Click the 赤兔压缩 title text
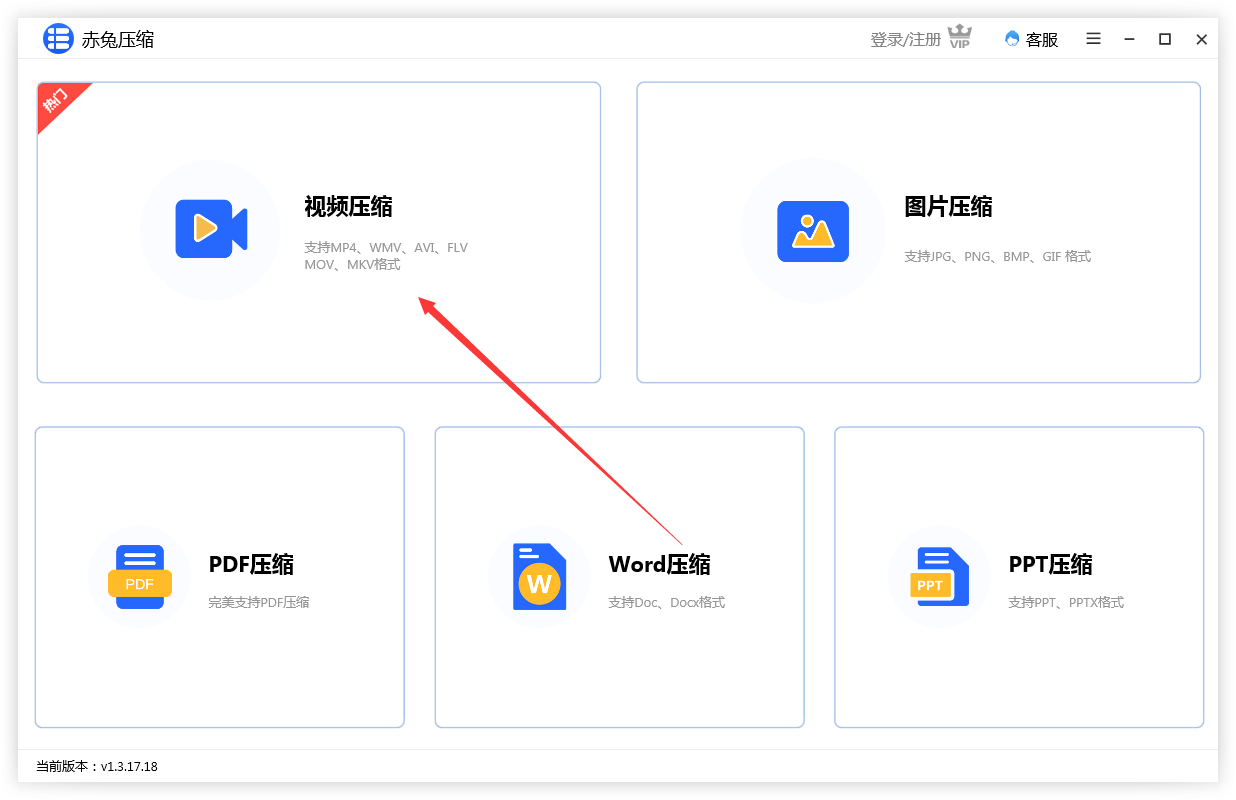This screenshot has height=800, width=1236. tap(118, 40)
